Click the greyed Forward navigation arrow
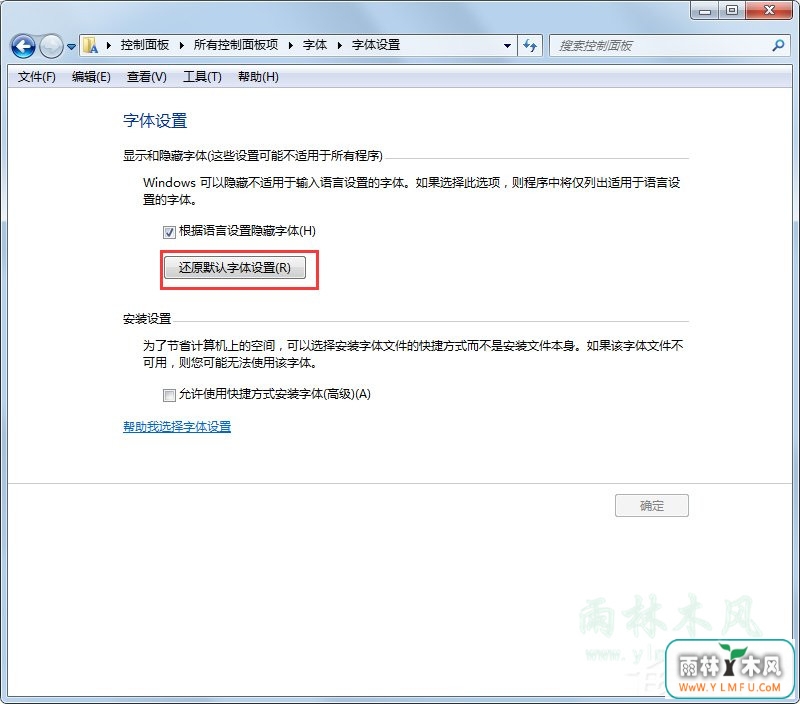800x704 pixels. point(51,46)
